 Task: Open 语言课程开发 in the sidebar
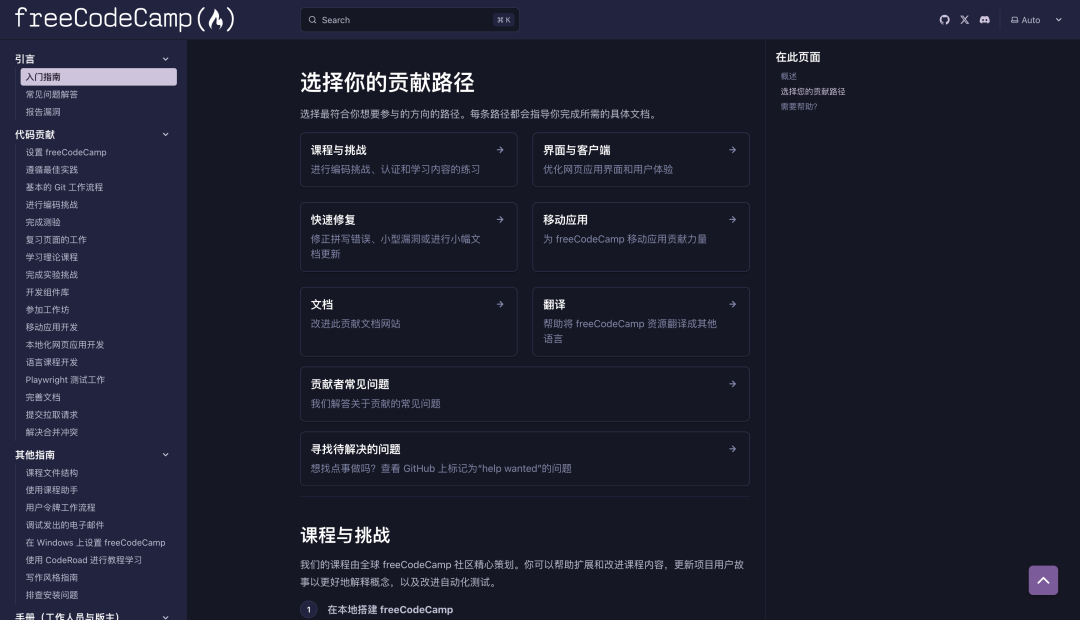tap(52, 362)
